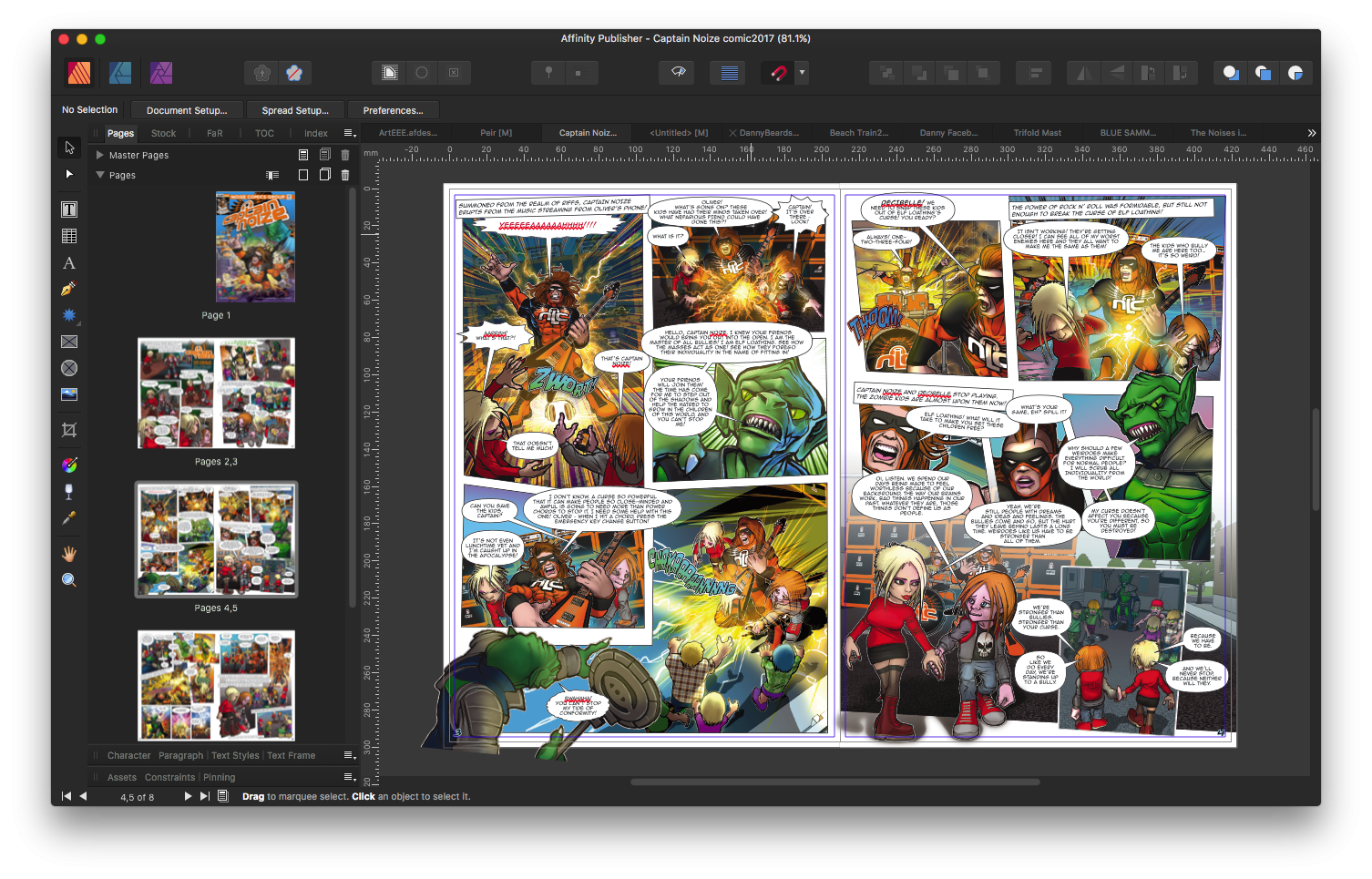Click the Spread Setup button

pyautogui.click(x=295, y=110)
